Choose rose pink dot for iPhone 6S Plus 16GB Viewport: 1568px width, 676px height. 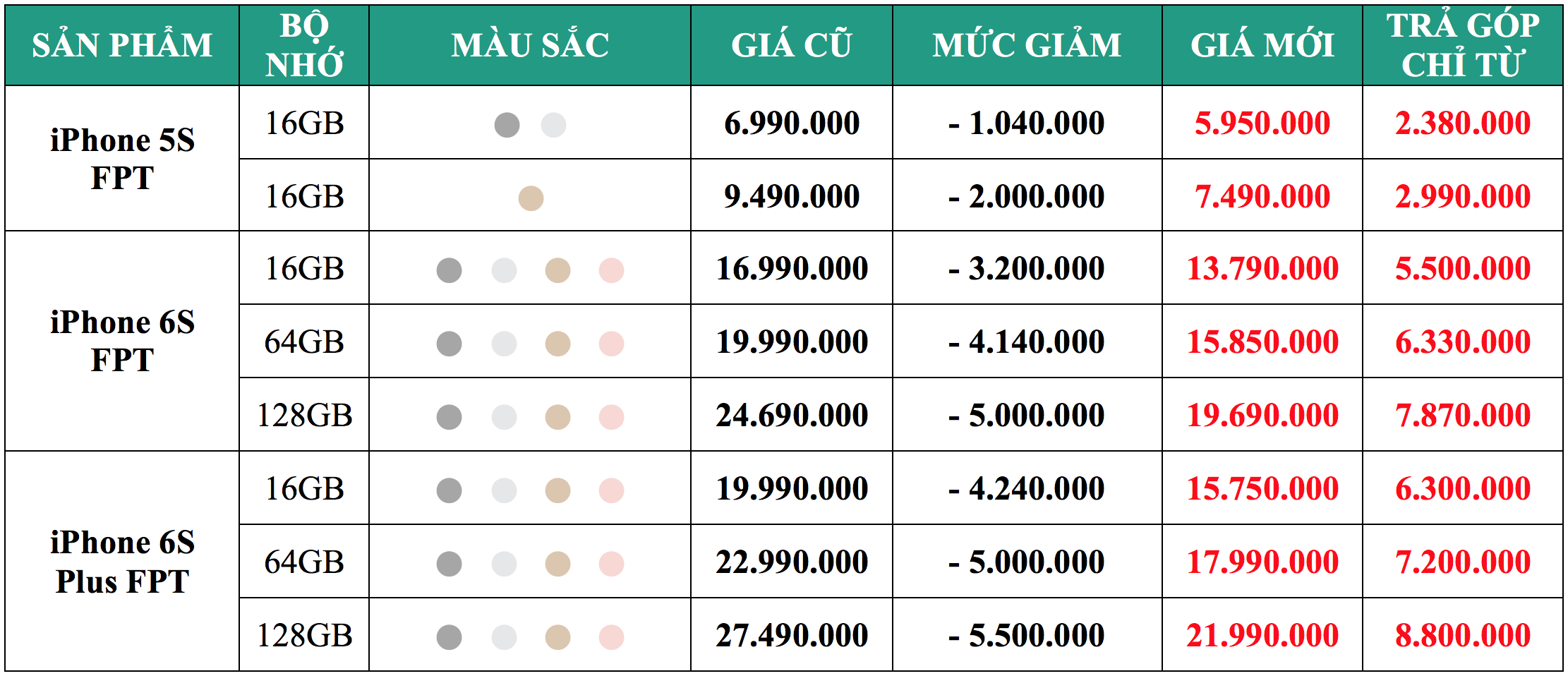[611, 490]
